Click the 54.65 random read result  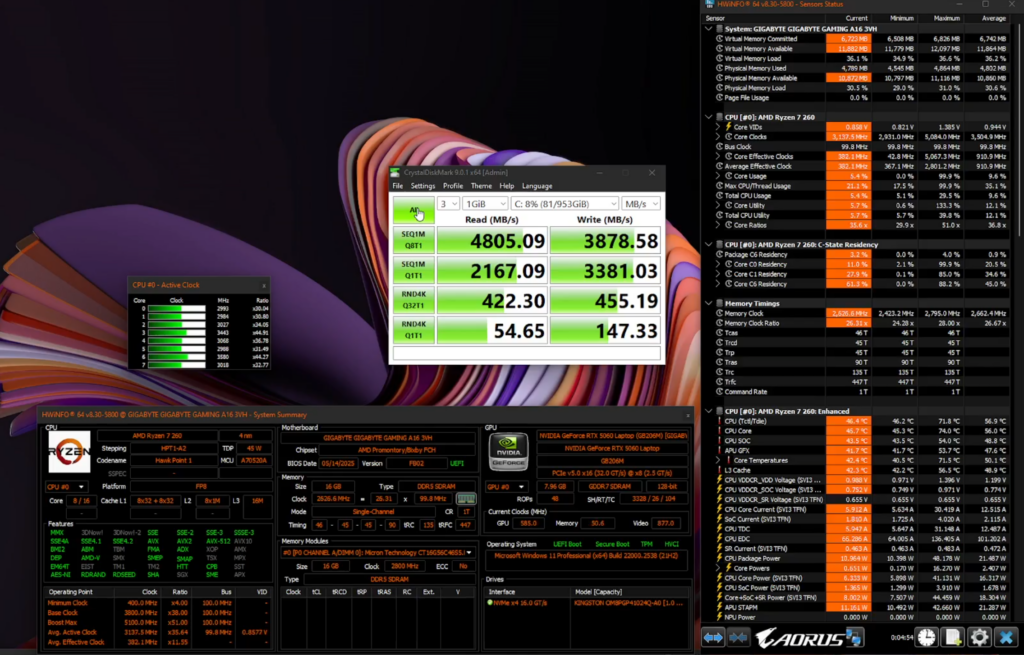pos(492,330)
